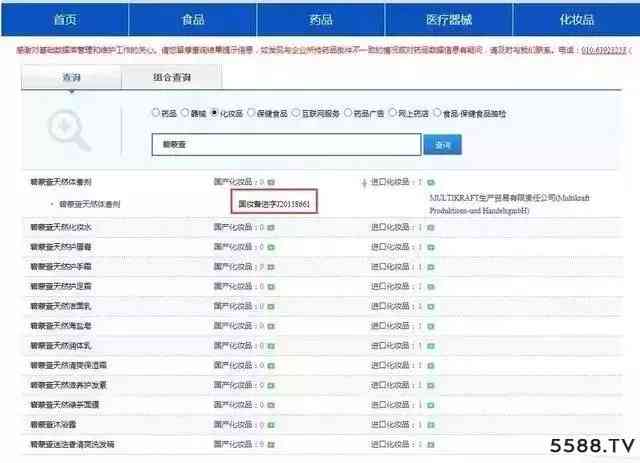Click the blue 查询 search button

(x=442, y=145)
